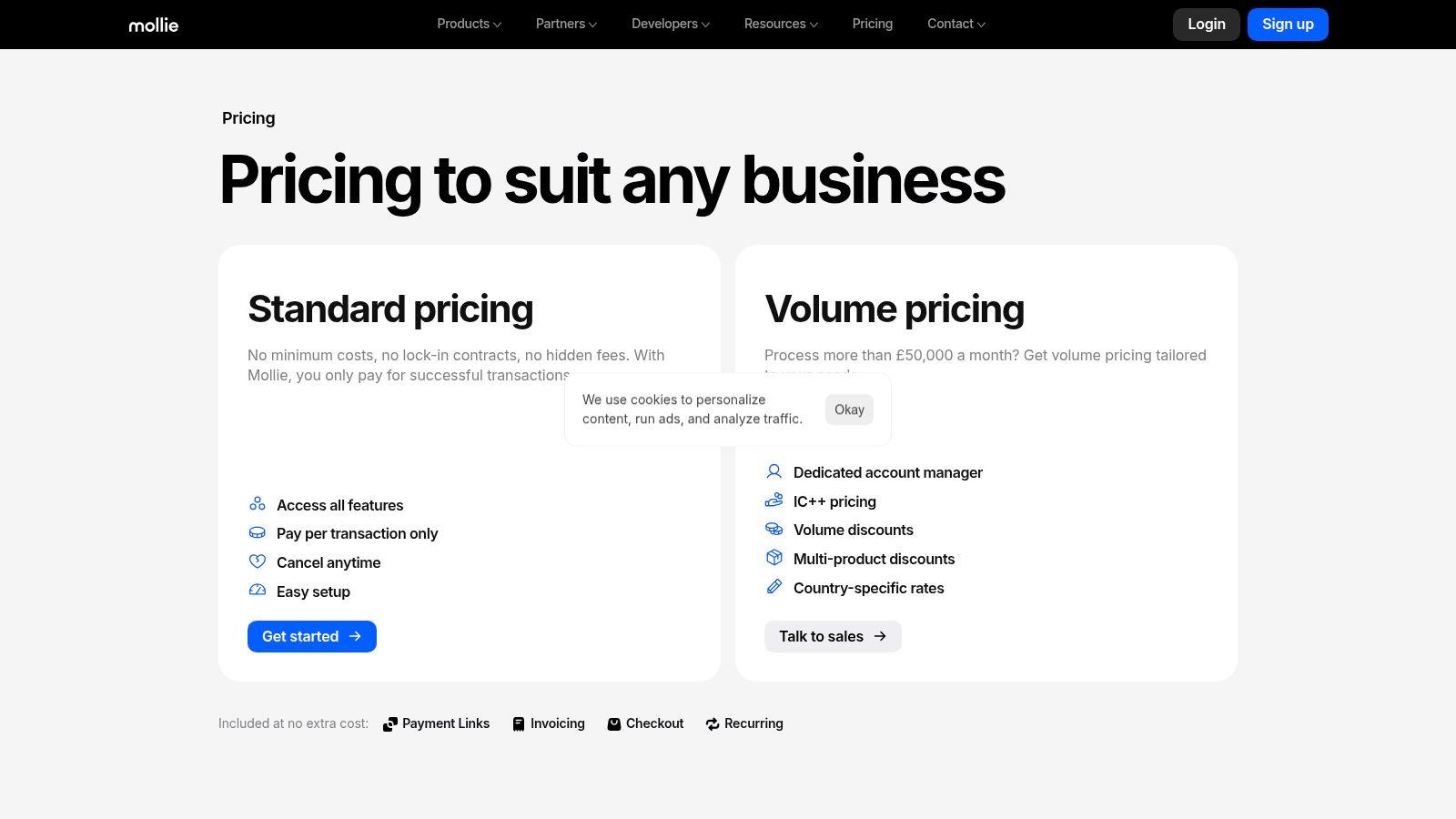This screenshot has width=1456, height=819.
Task: Expand the Developers navigation dropdown
Action: (671, 24)
